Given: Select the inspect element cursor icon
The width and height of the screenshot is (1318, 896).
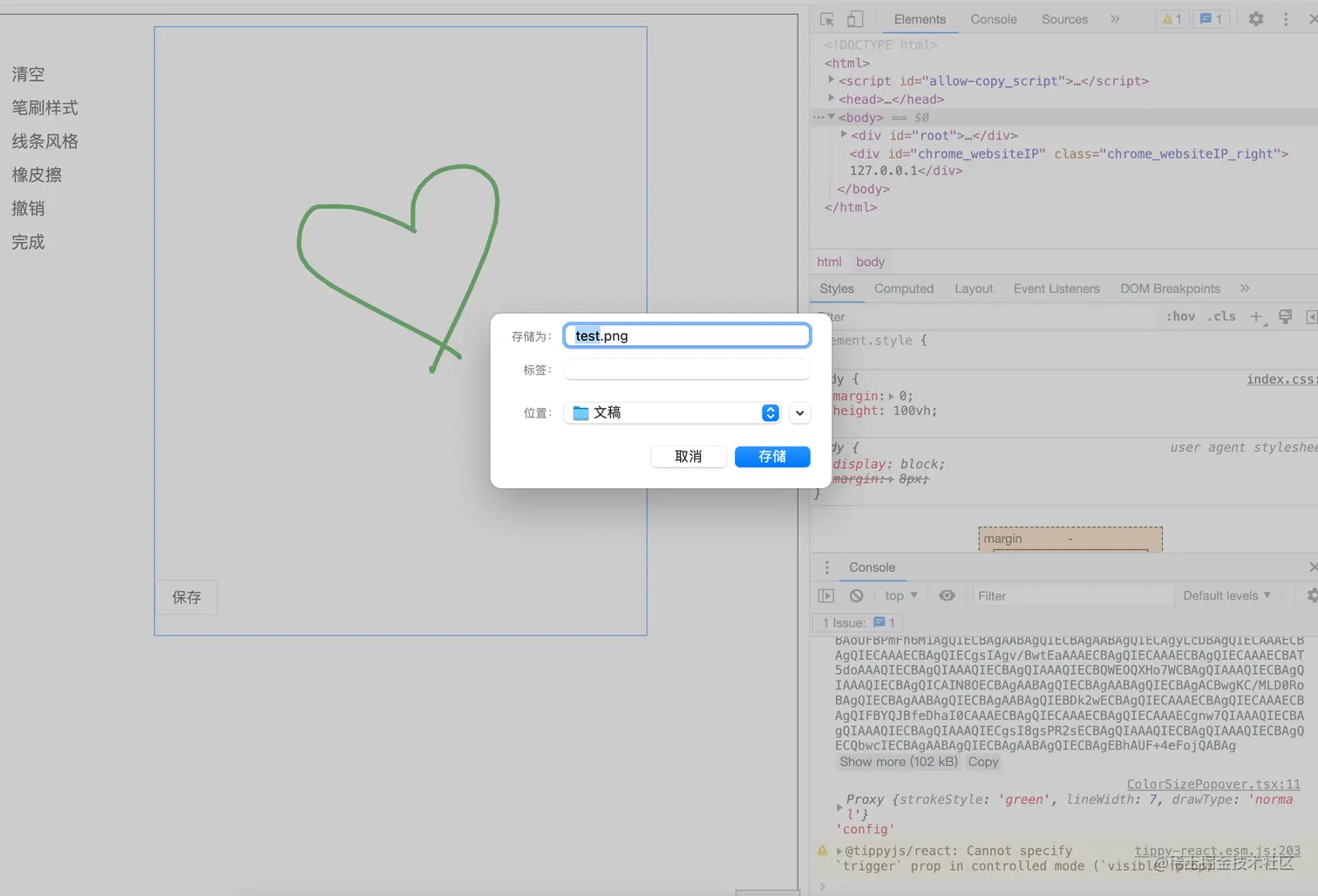Looking at the screenshot, I should (x=827, y=19).
